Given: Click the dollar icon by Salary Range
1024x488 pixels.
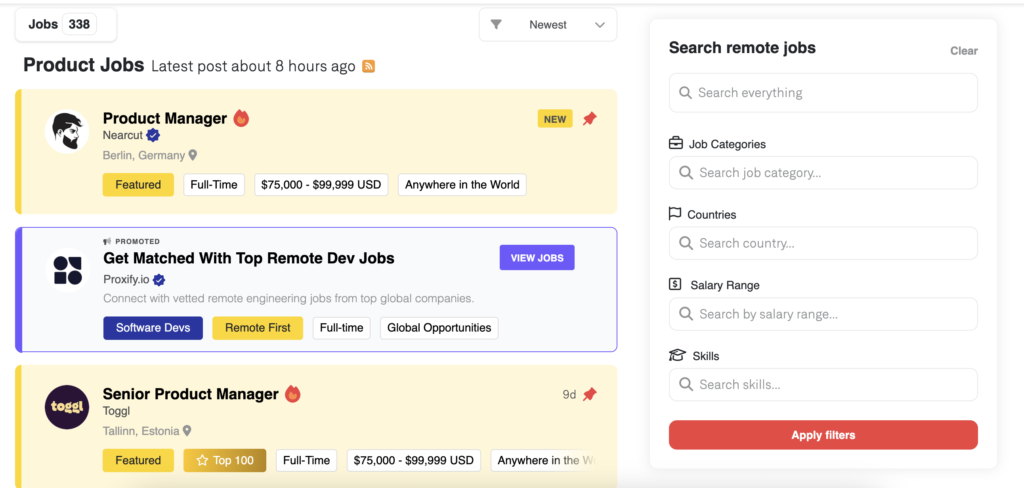Looking at the screenshot, I should pos(675,284).
